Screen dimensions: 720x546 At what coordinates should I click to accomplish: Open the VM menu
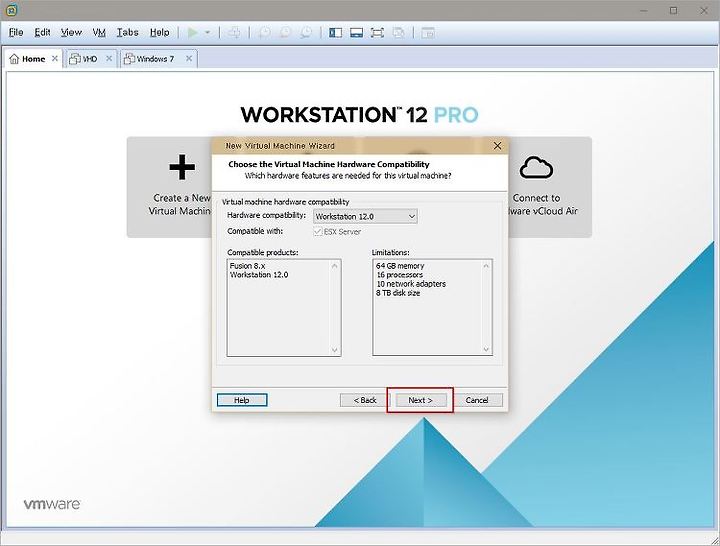(99, 32)
